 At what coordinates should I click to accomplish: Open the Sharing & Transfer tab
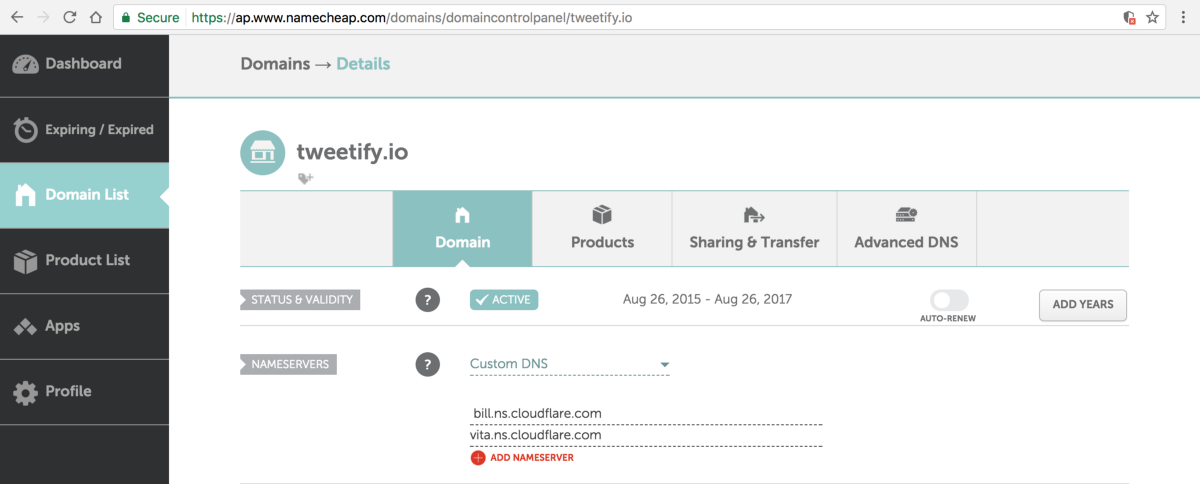pos(754,228)
